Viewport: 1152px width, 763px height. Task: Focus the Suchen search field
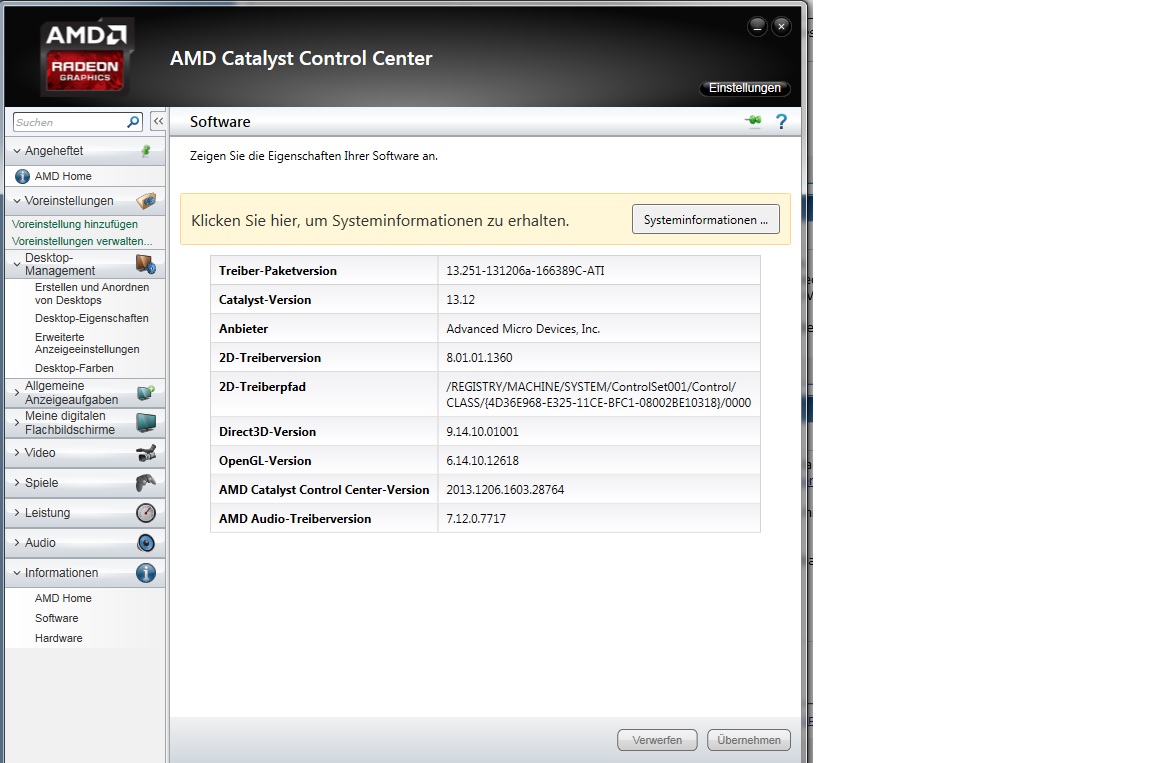(70, 123)
